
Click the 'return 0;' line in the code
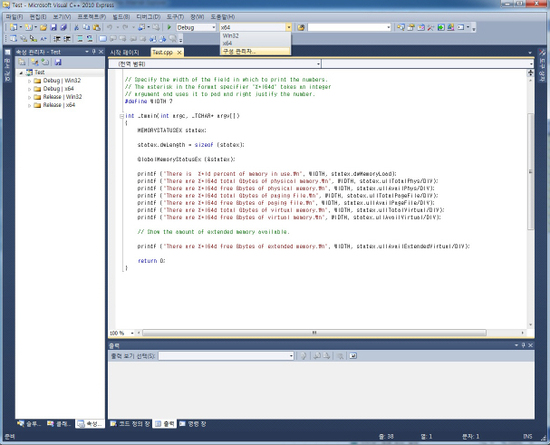click(x=152, y=261)
